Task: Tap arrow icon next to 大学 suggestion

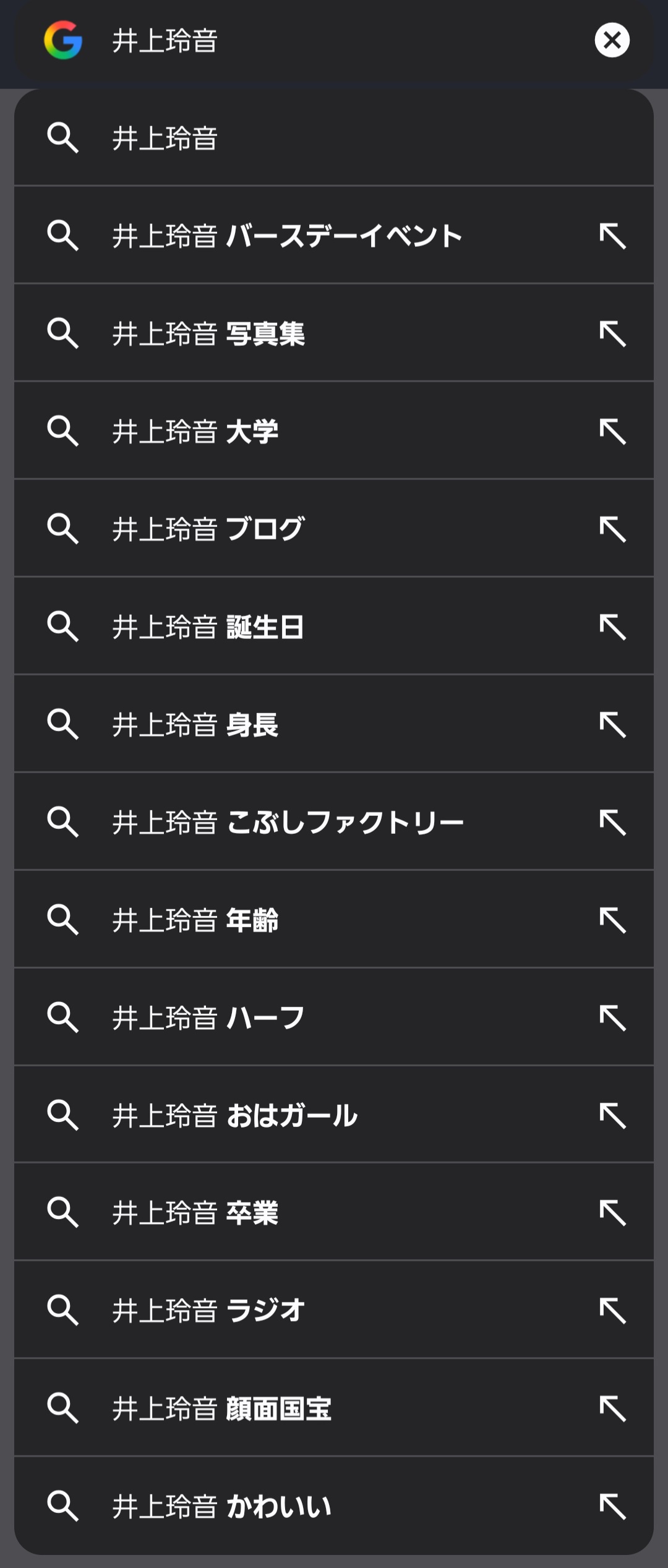Action: 612,431
